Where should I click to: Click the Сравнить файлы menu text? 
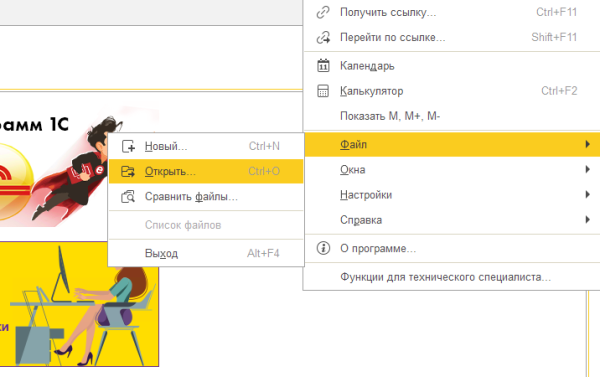pos(191,197)
